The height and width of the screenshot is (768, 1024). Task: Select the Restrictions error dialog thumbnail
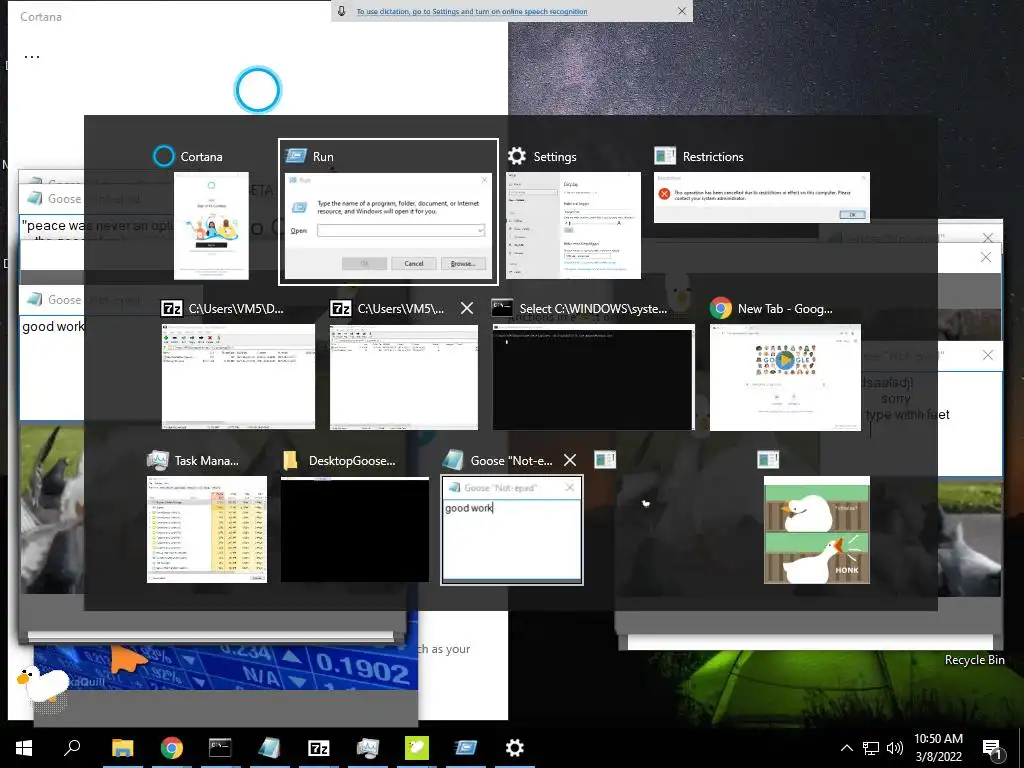coord(761,197)
